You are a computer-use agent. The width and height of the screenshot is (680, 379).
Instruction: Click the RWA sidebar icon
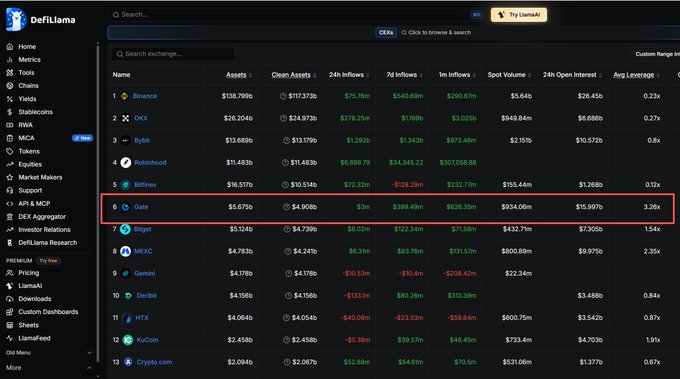[10, 125]
